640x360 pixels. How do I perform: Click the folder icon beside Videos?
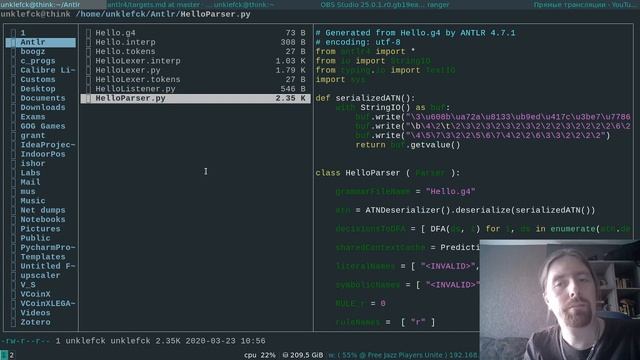pos(13,313)
